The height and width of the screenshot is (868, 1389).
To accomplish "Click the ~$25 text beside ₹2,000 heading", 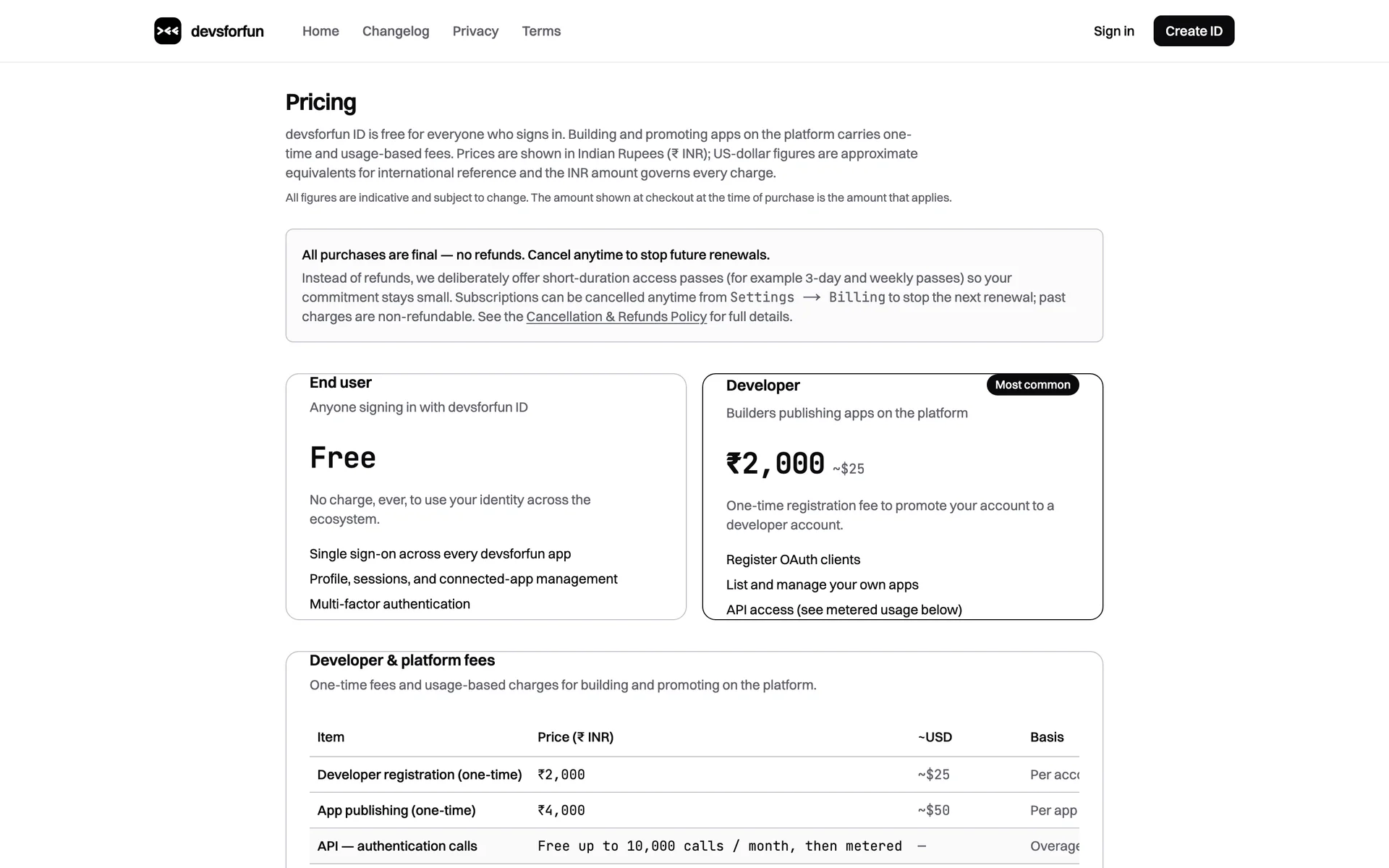I will click(x=848, y=469).
